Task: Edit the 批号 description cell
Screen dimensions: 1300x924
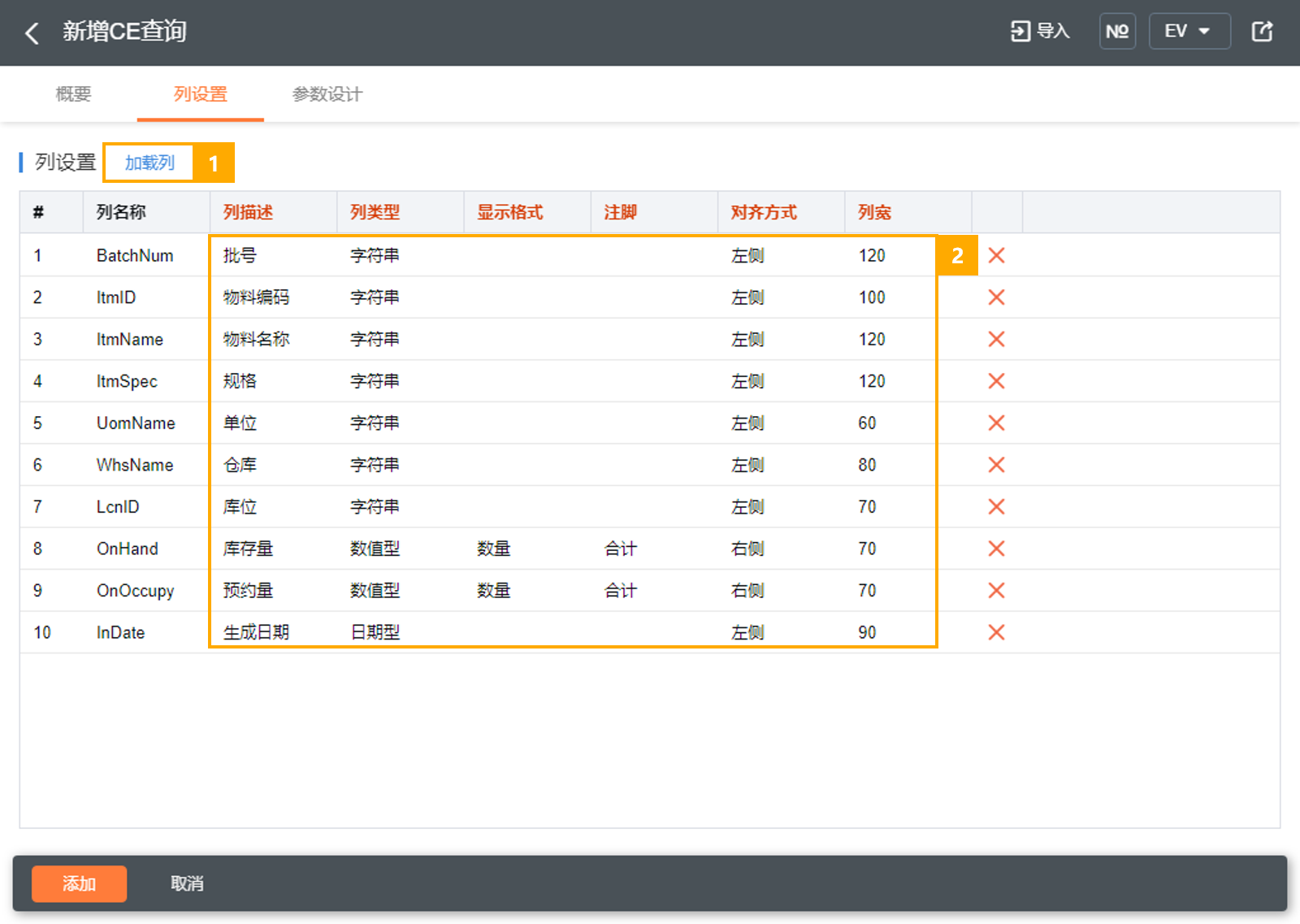Action: (x=274, y=255)
